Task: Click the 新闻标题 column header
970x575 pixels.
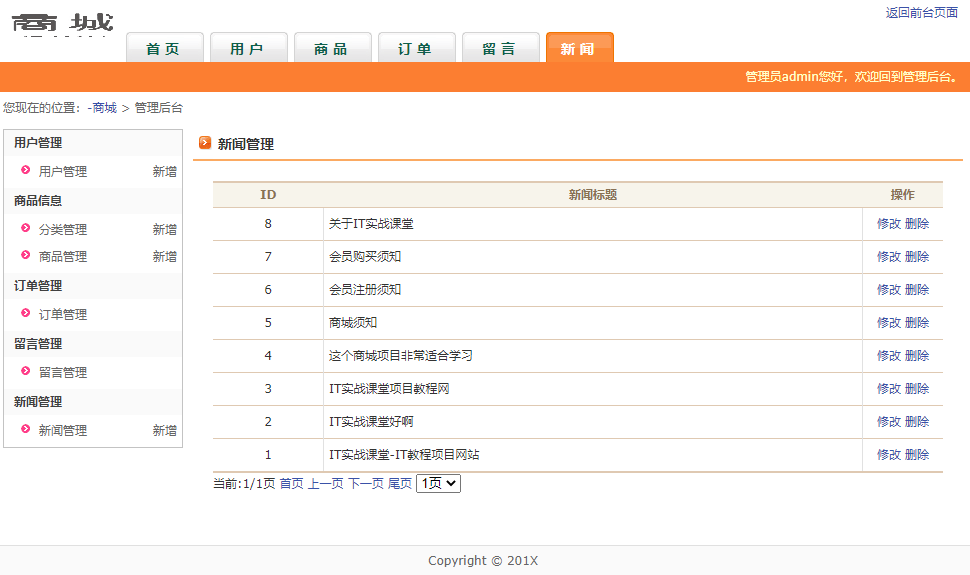Action: coord(593,195)
